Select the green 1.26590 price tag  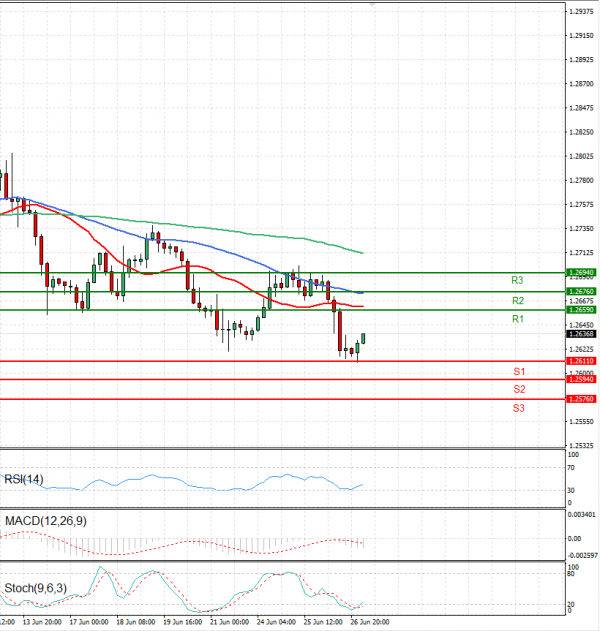(581, 309)
